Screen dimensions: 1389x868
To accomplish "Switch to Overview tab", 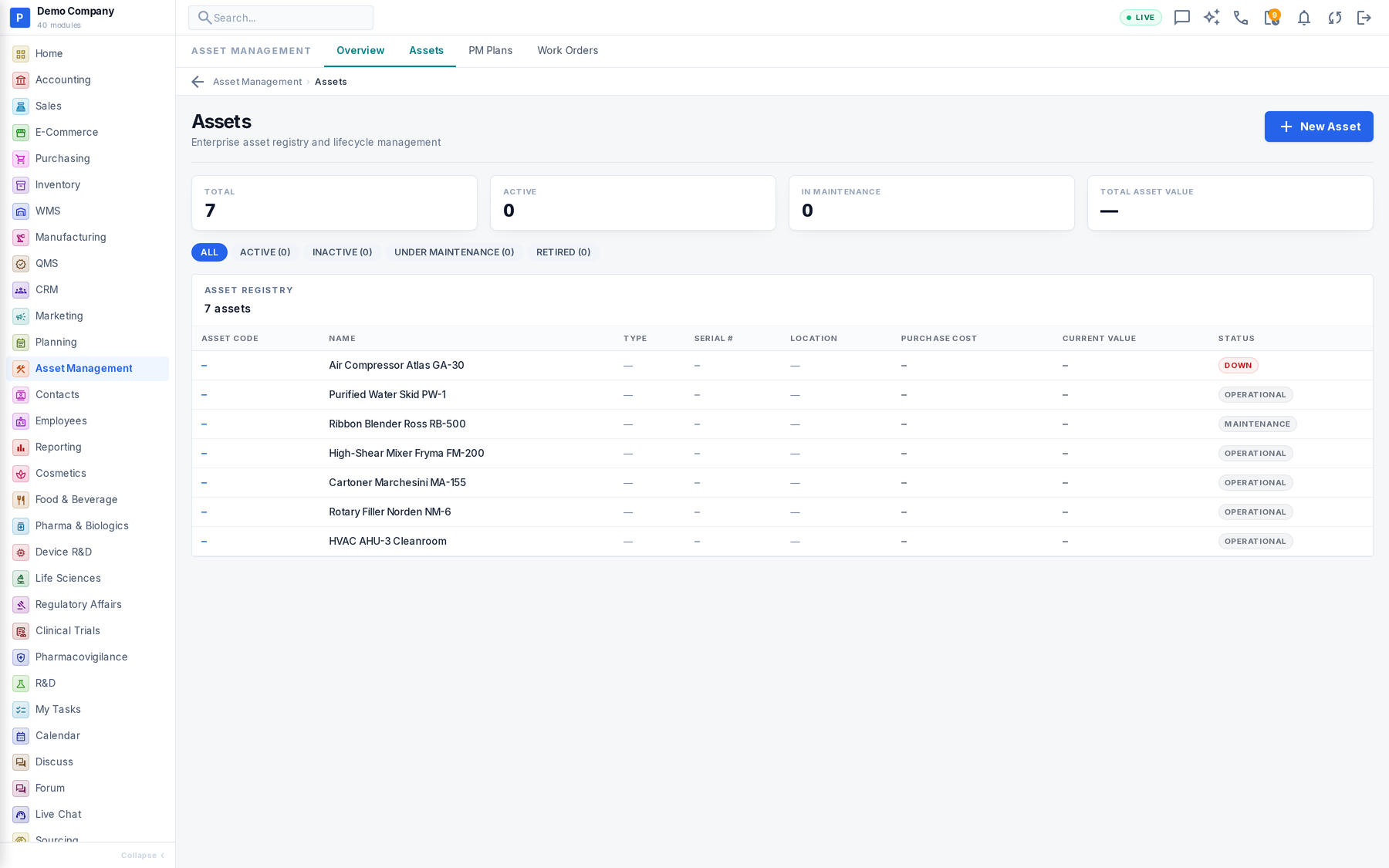I will (360, 50).
